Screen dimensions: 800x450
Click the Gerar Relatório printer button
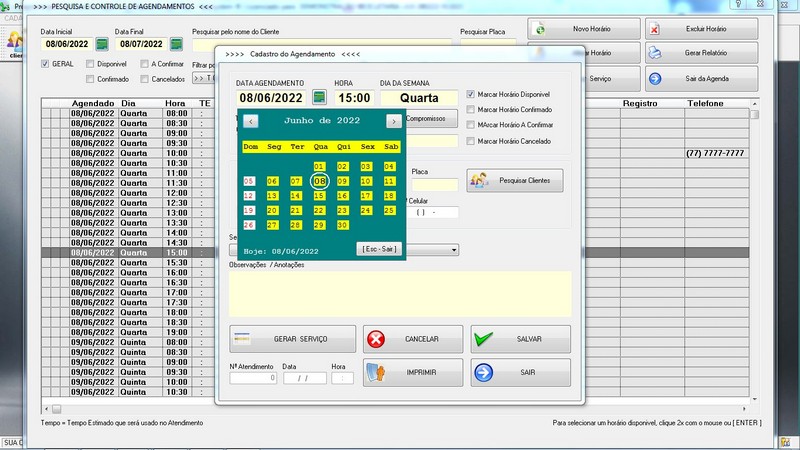(x=702, y=53)
